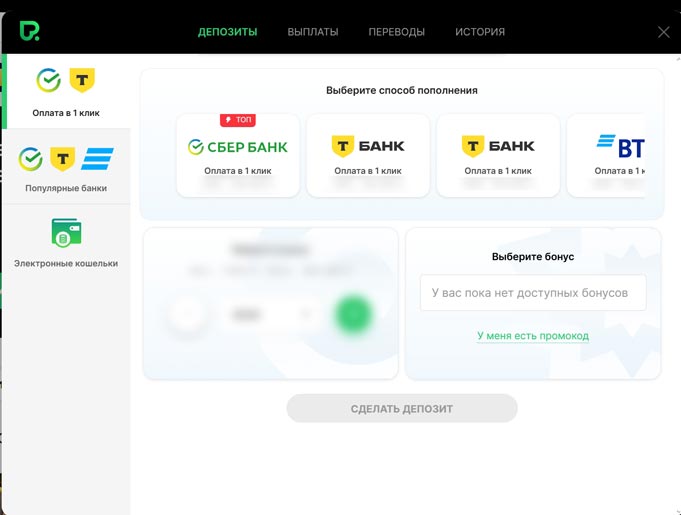Select the Сбербанк one-click payment card
681x515 pixels.
[x=238, y=155]
